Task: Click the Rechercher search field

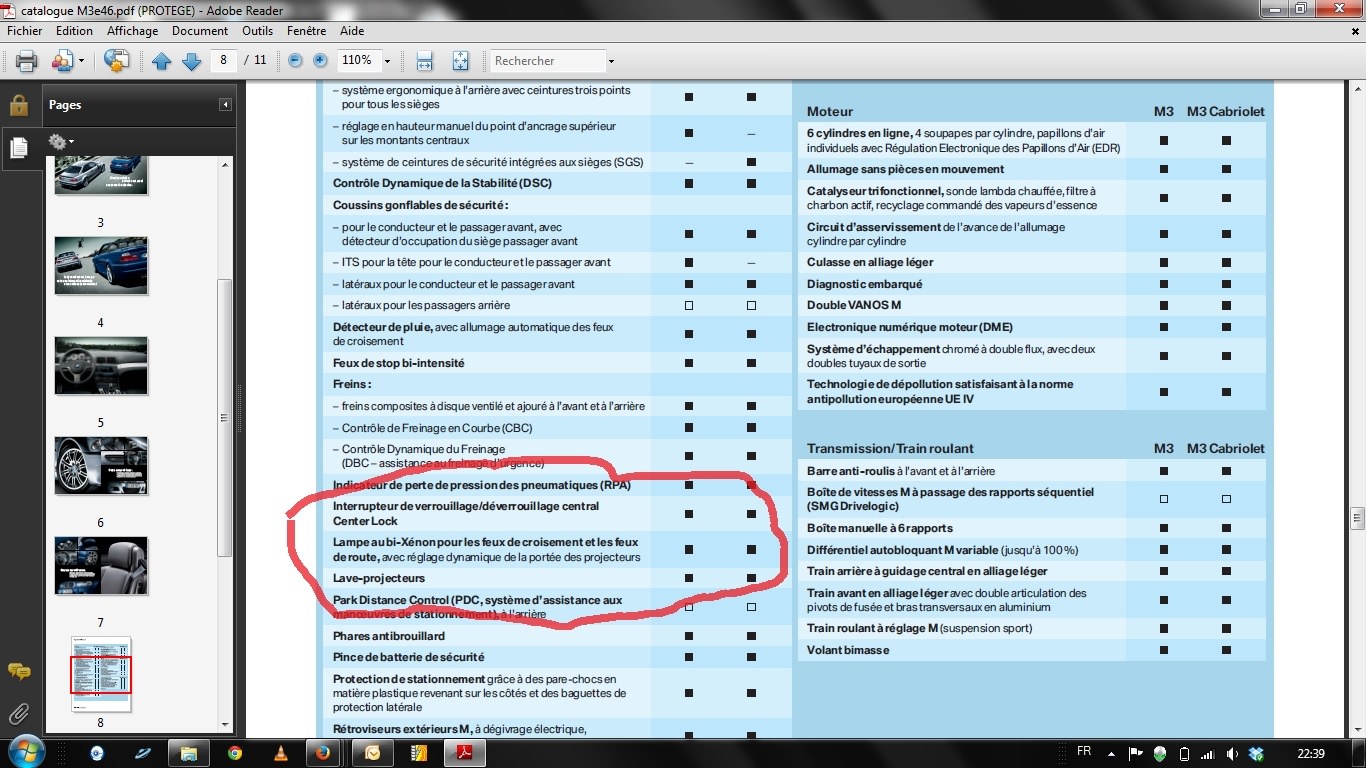Action: [547, 61]
